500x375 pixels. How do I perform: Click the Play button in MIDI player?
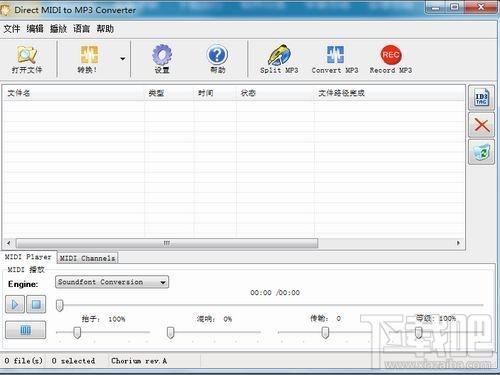(15, 304)
